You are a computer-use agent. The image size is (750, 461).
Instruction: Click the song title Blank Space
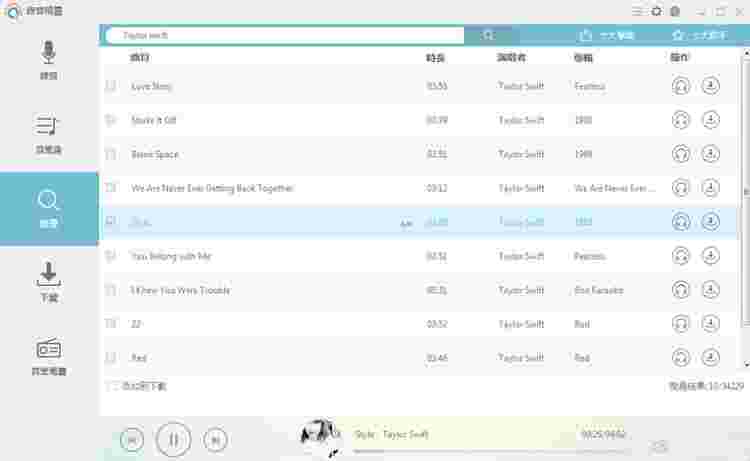point(154,154)
